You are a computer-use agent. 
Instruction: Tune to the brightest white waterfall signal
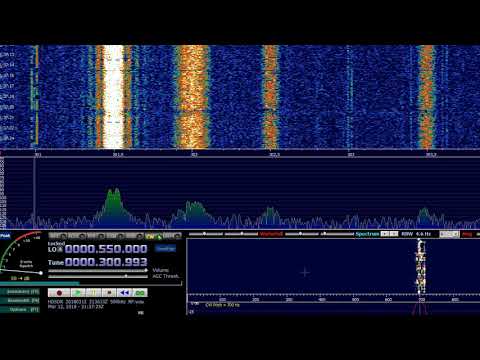pos(113,97)
